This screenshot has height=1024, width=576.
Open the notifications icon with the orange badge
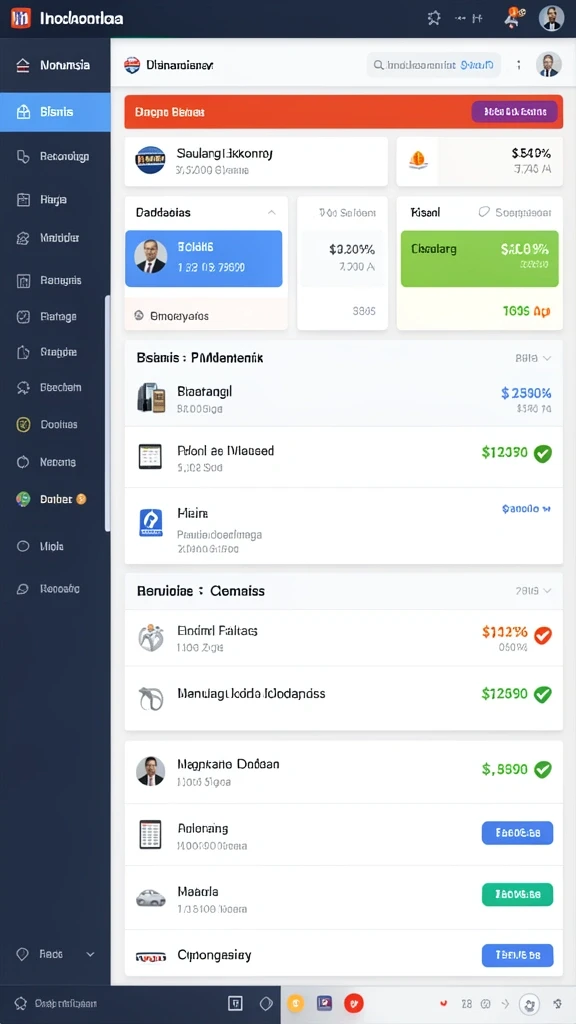click(511, 18)
